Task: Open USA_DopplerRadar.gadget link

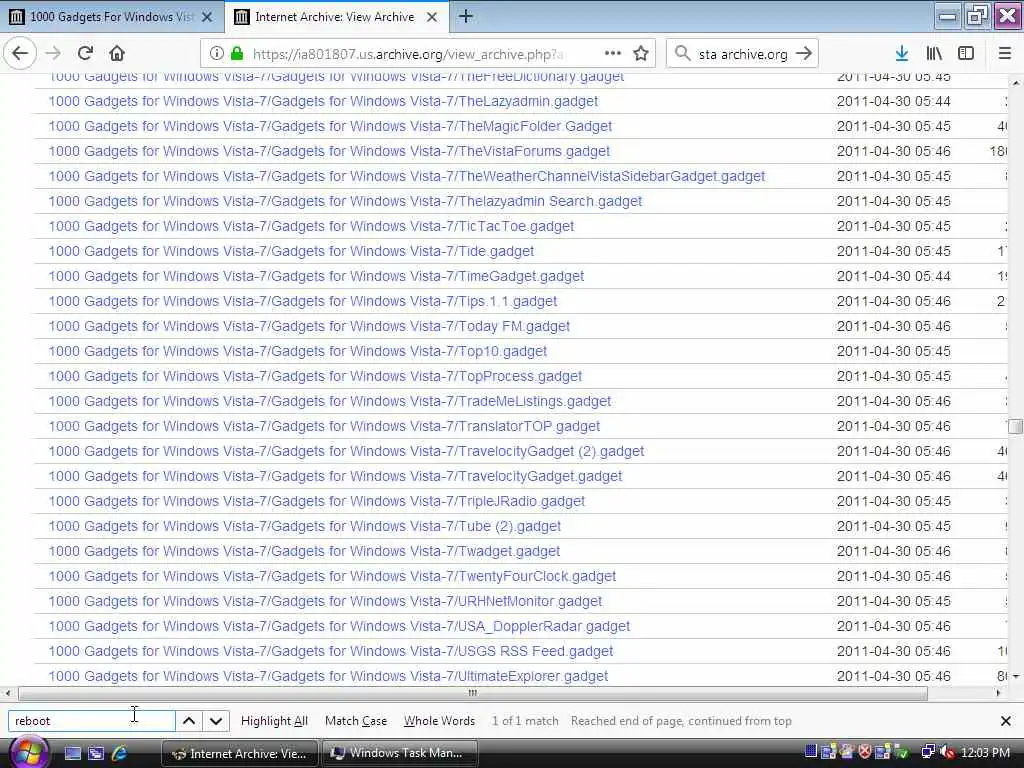Action: tap(340, 626)
